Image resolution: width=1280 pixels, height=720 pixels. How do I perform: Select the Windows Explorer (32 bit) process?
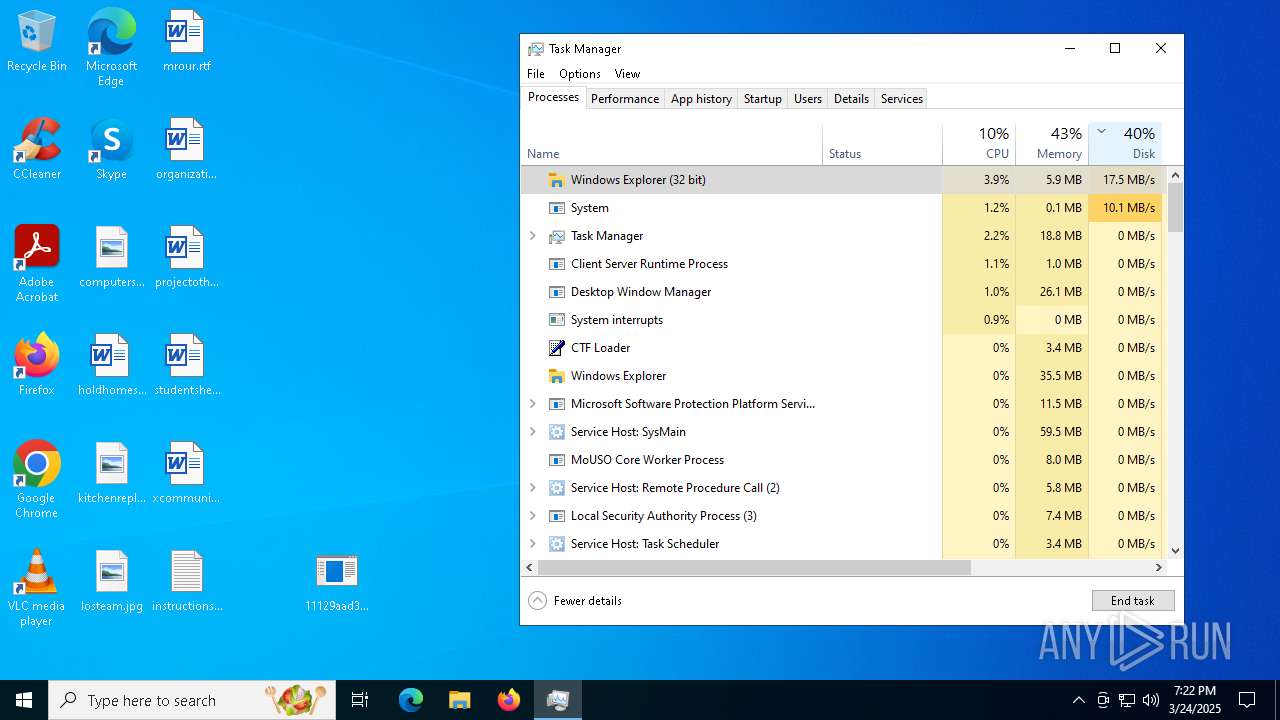point(841,180)
